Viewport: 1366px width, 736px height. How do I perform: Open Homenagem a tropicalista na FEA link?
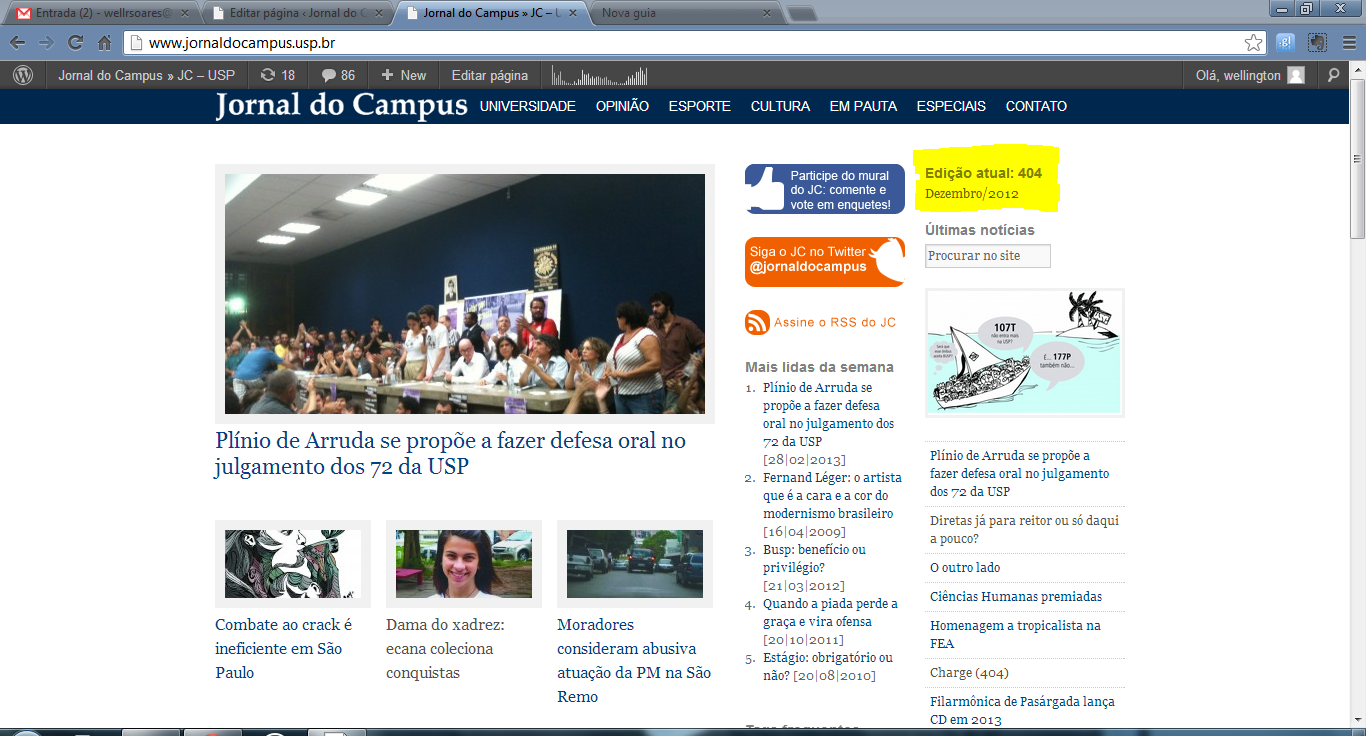click(x=1015, y=634)
